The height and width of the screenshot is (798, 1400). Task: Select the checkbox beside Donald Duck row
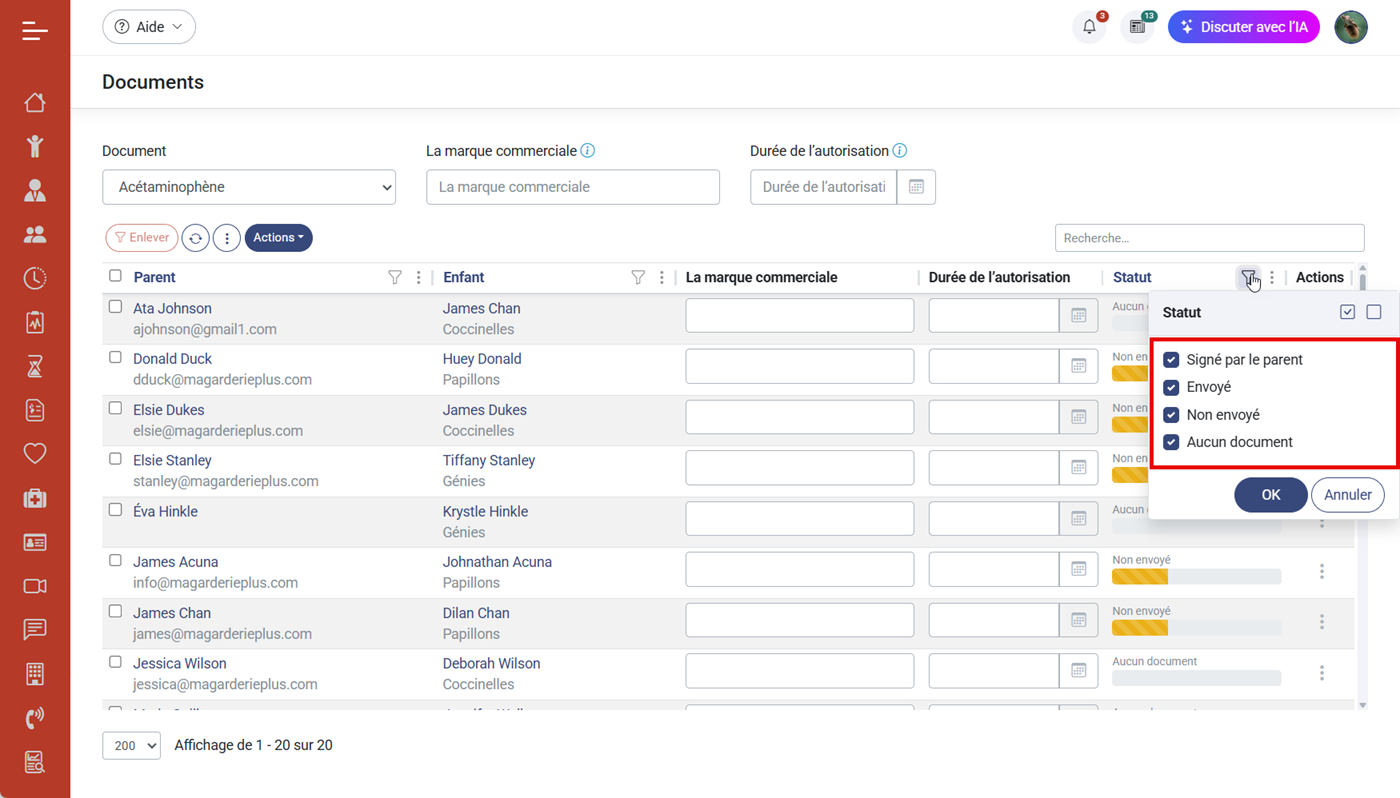[115, 358]
